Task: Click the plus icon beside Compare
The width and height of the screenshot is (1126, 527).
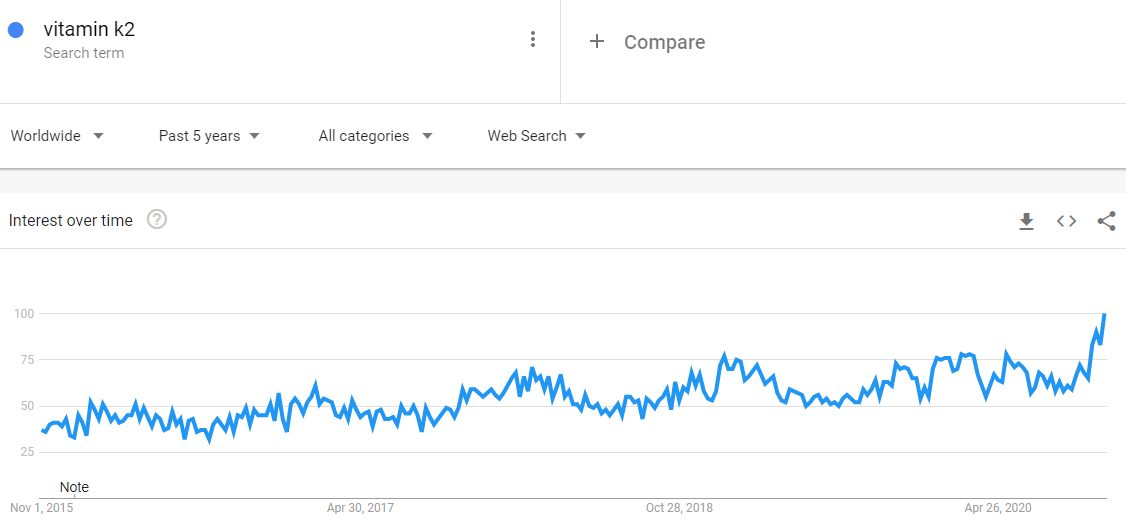Action: 596,42
